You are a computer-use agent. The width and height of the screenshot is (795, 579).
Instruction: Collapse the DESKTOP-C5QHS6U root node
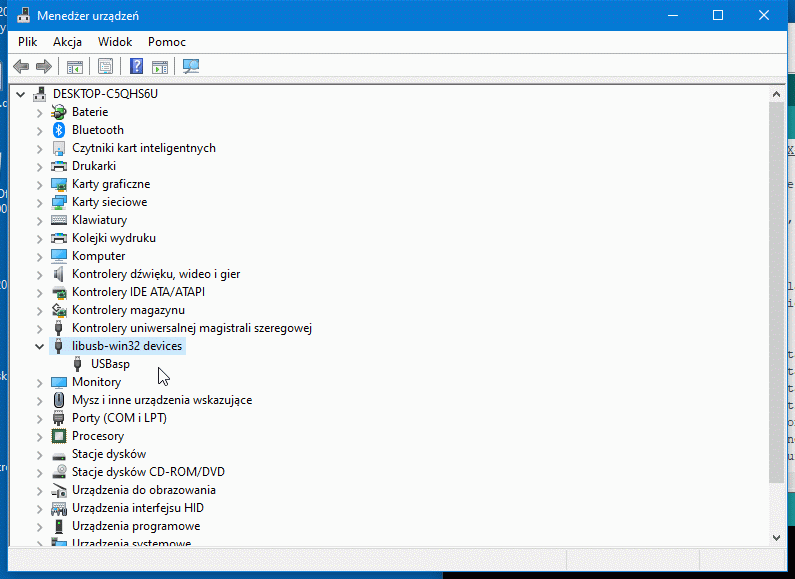[21, 94]
